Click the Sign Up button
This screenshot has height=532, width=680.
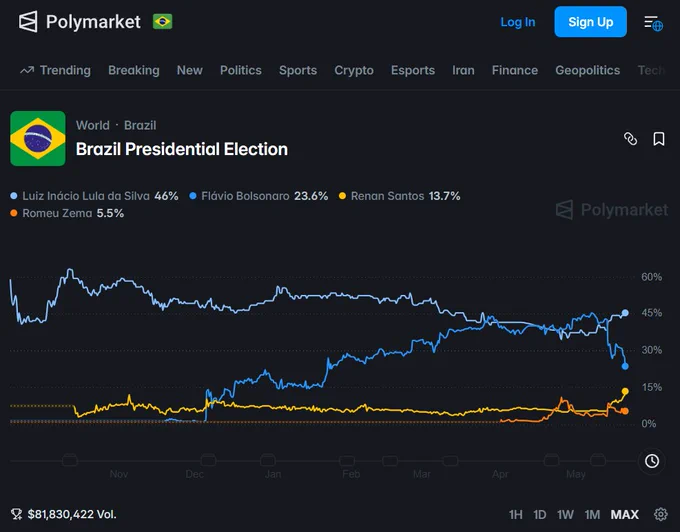pos(590,22)
